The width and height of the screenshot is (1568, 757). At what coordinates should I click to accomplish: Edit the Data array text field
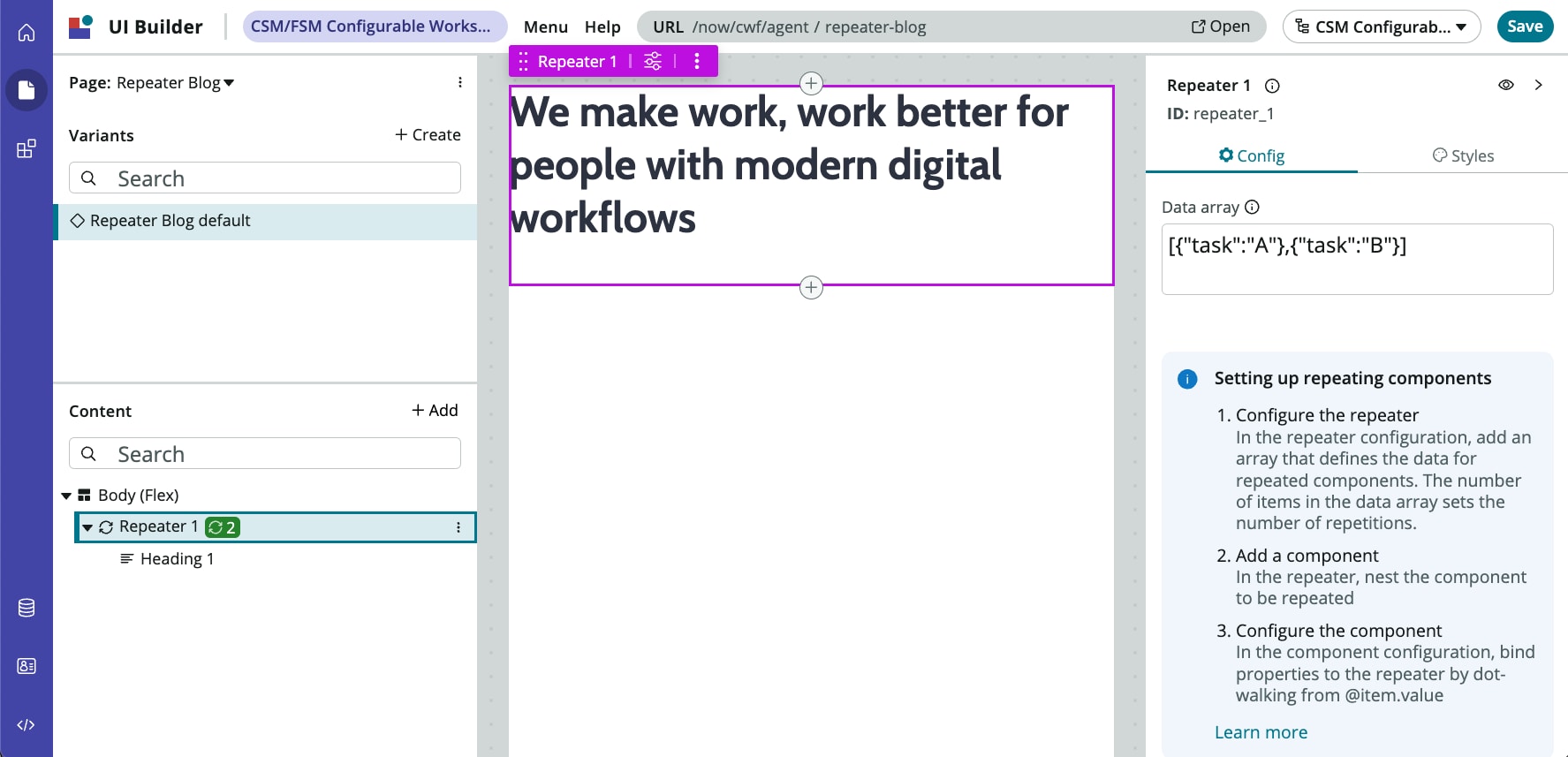point(1357,259)
